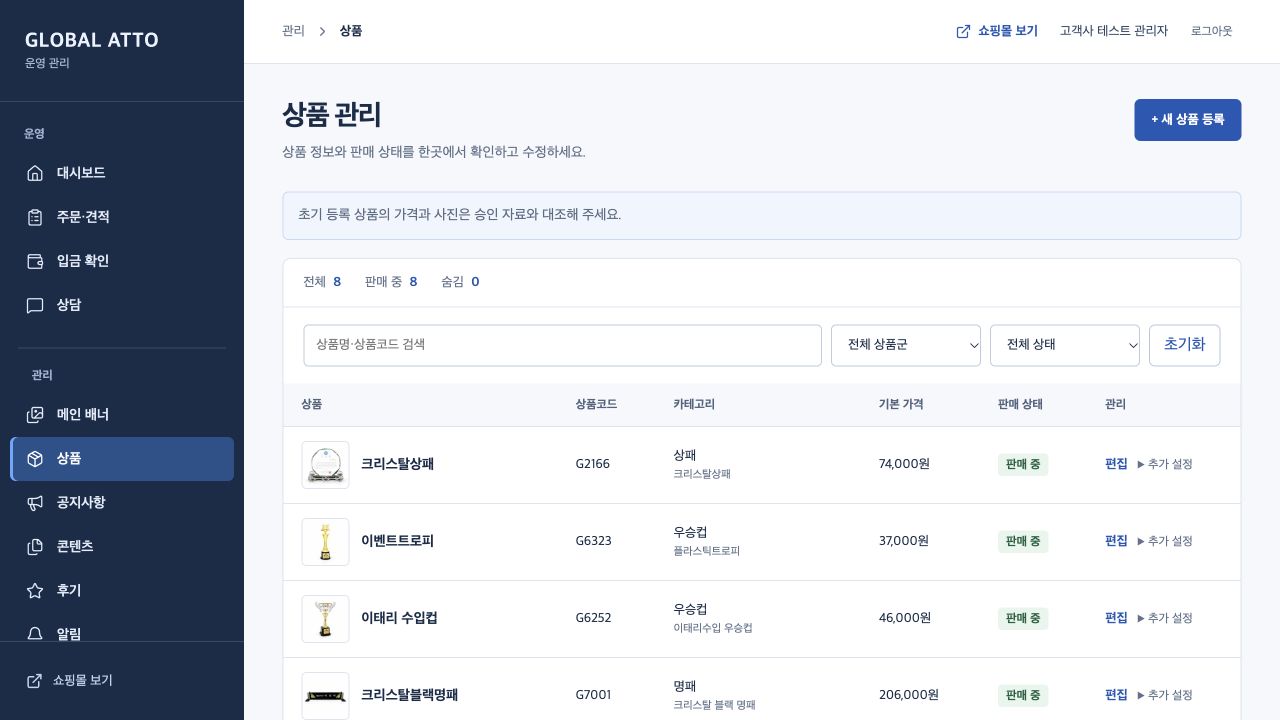This screenshot has height=720, width=1280.
Task: Open 입금 확인 menu
Action: (x=122, y=261)
